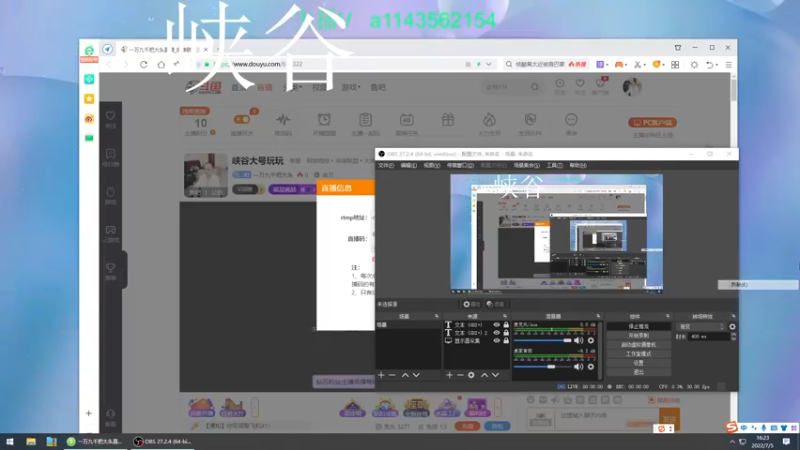Open the flame icon tool in the Douyu toolbar
Viewport: 800px width, 450px height.
(x=489, y=120)
